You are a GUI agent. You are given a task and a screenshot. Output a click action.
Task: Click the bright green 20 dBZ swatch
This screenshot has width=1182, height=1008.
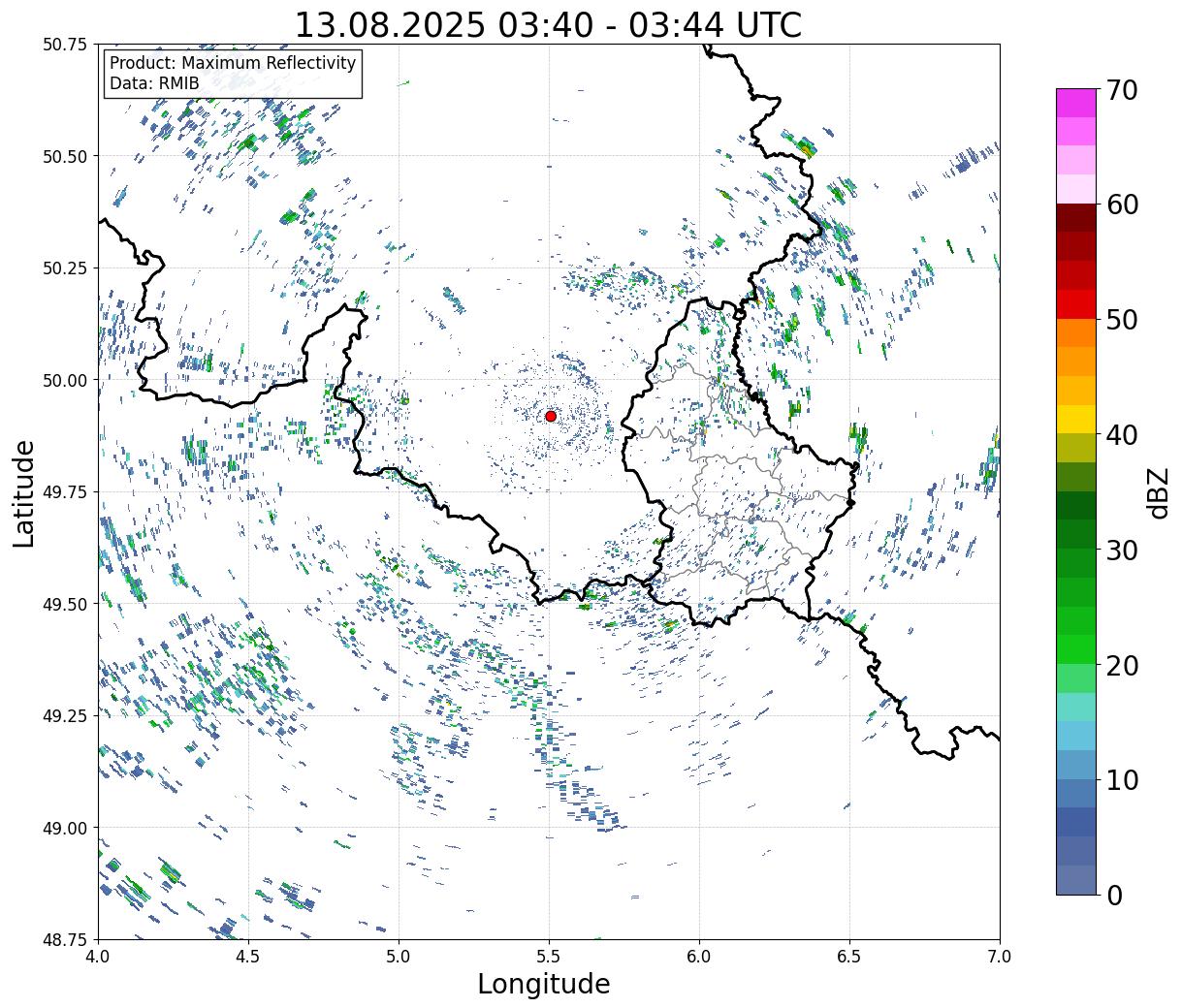tap(1076, 648)
